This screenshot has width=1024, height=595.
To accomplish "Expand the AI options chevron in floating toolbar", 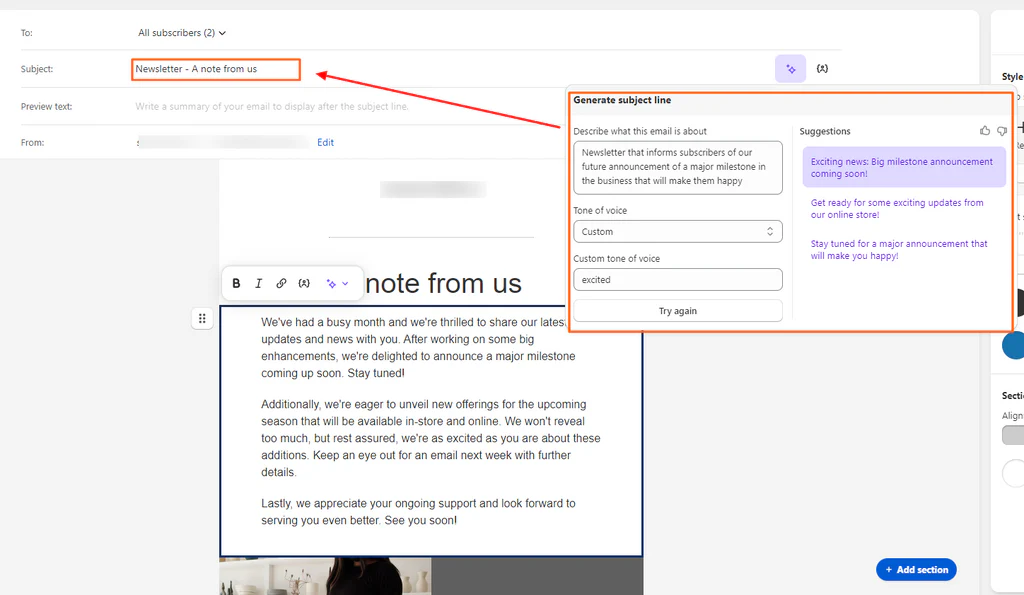I will 345,283.
